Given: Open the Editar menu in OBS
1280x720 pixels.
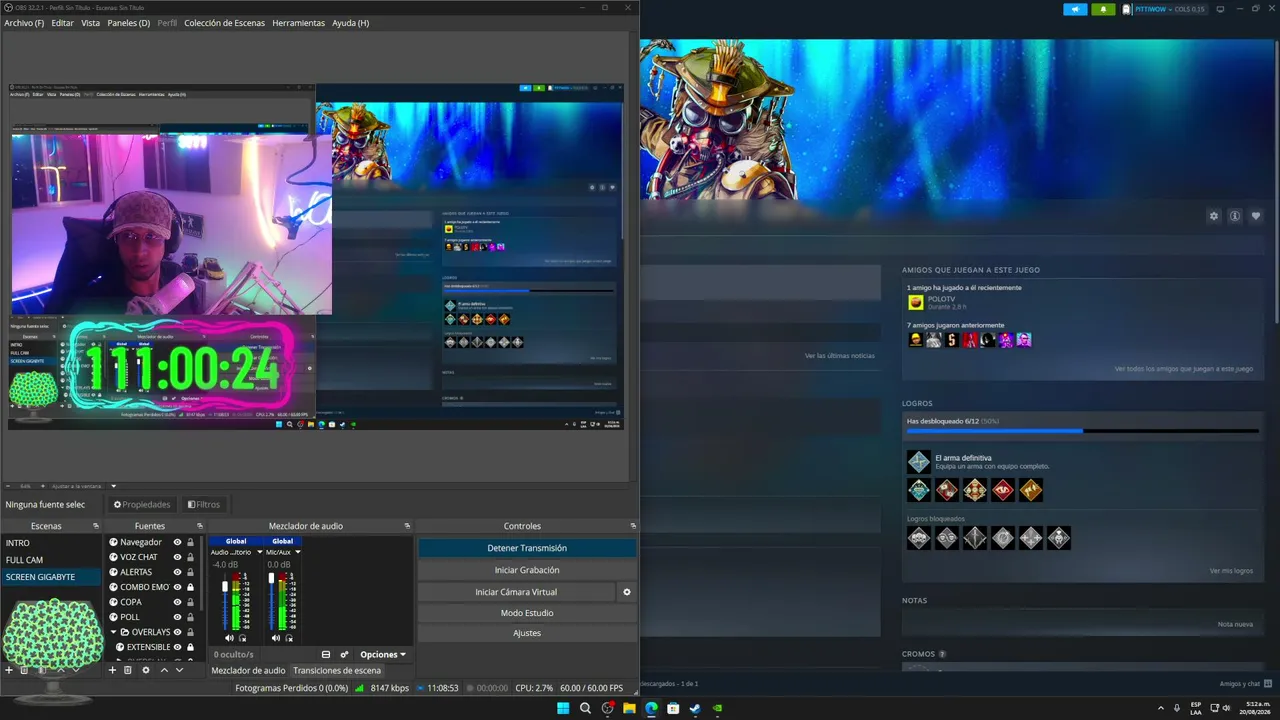Looking at the screenshot, I should pyautogui.click(x=62, y=23).
